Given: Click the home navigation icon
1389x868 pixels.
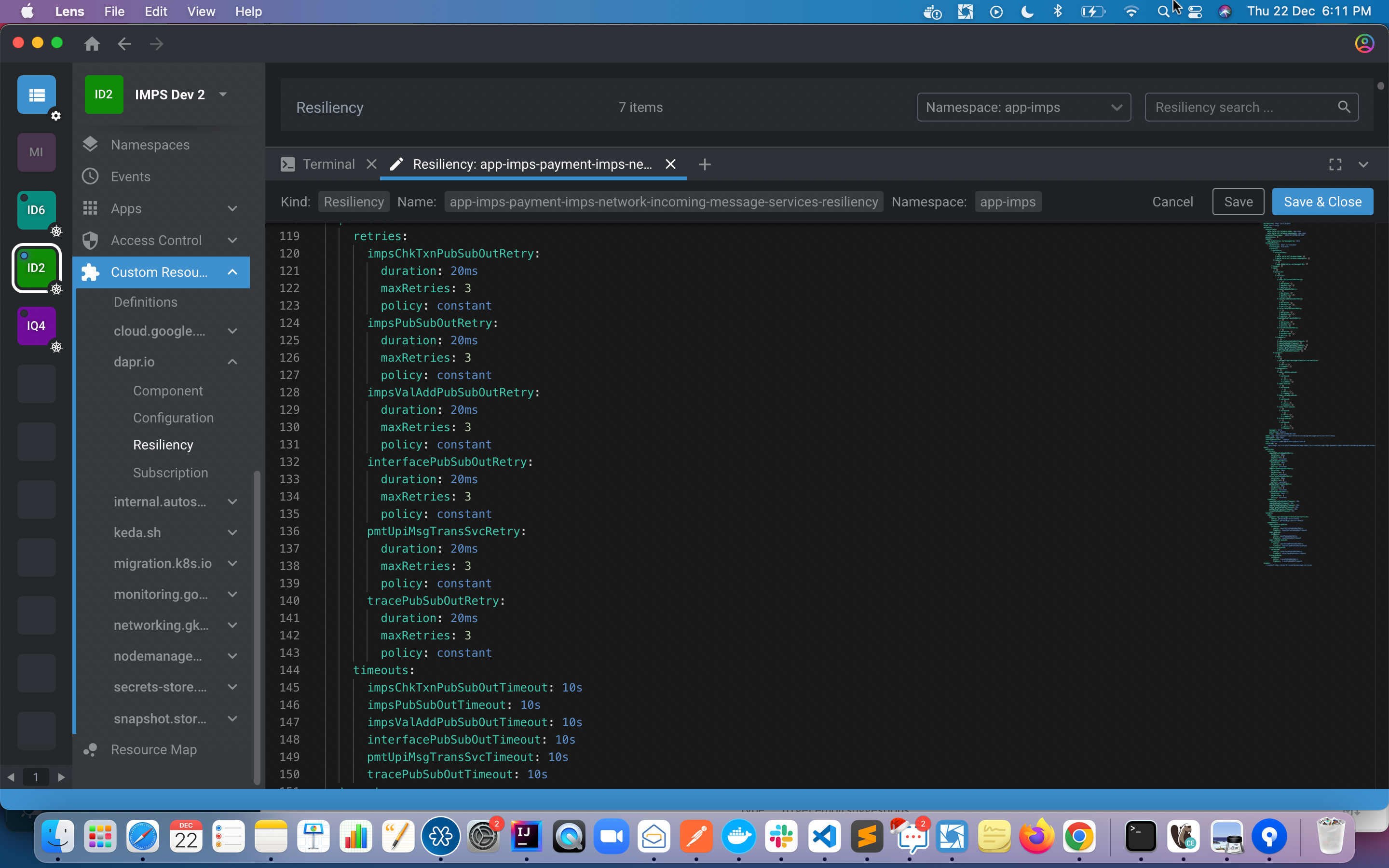Looking at the screenshot, I should click(x=92, y=43).
